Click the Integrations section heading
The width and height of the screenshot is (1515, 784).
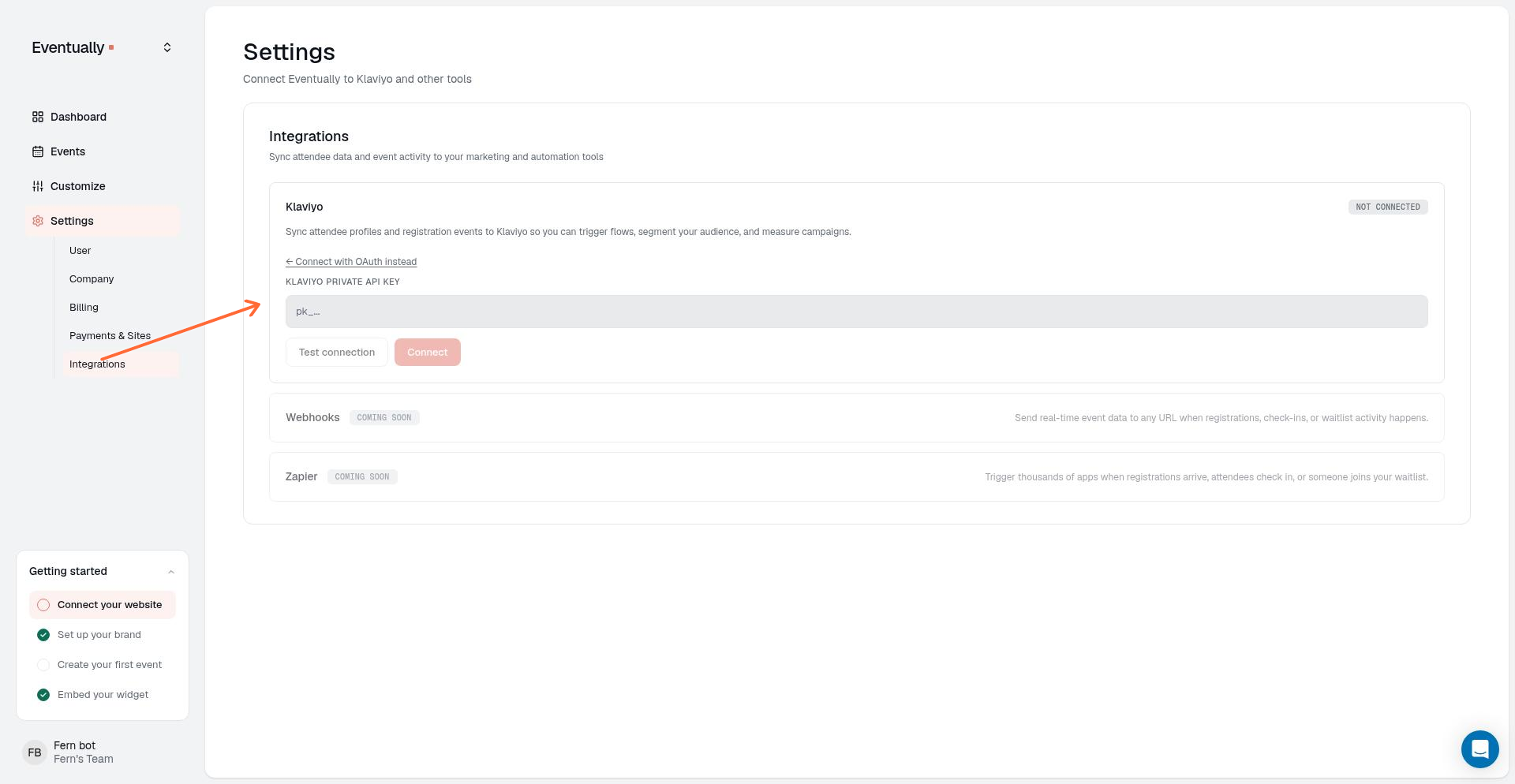(309, 136)
